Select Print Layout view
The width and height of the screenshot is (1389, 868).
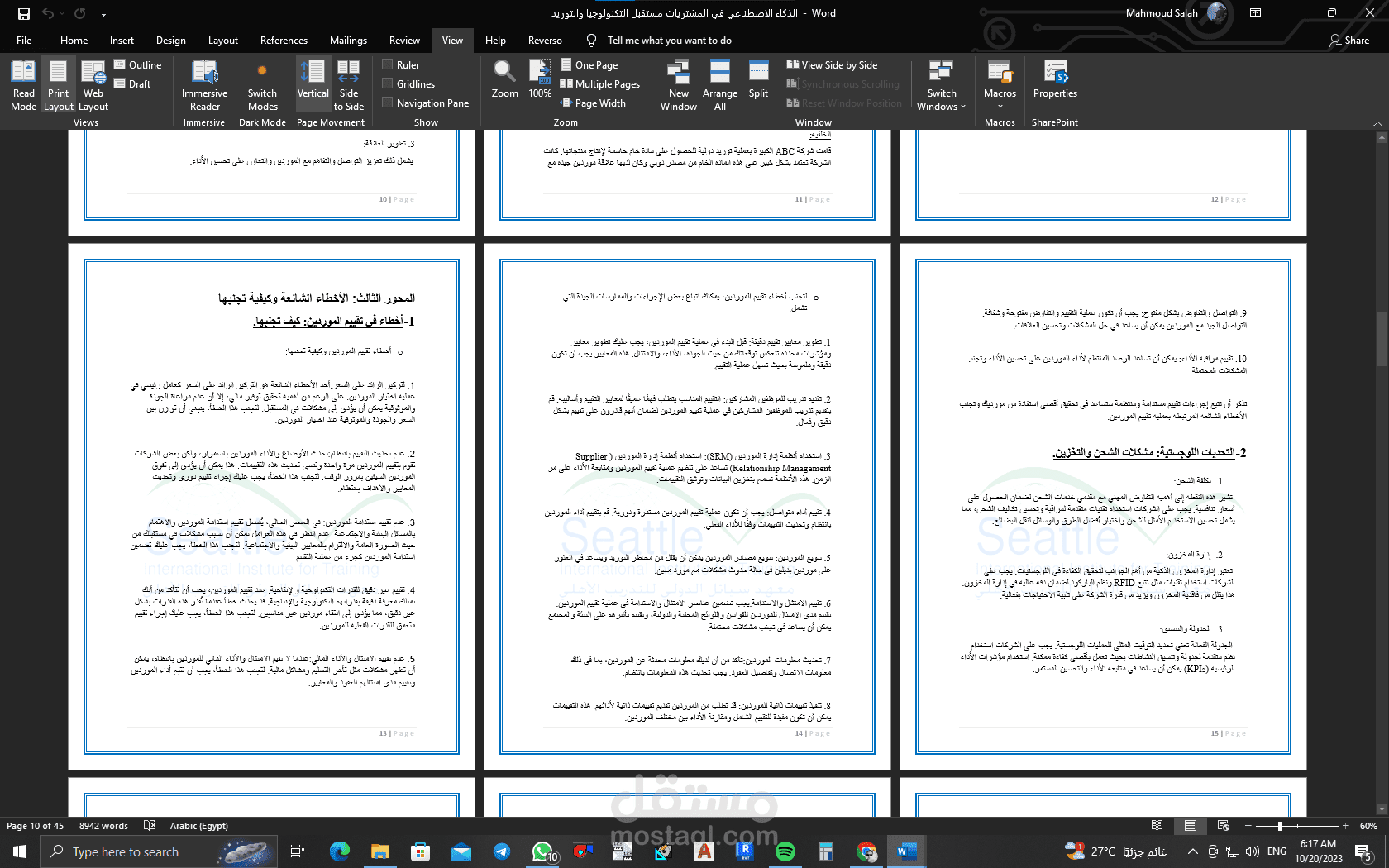pos(58,85)
